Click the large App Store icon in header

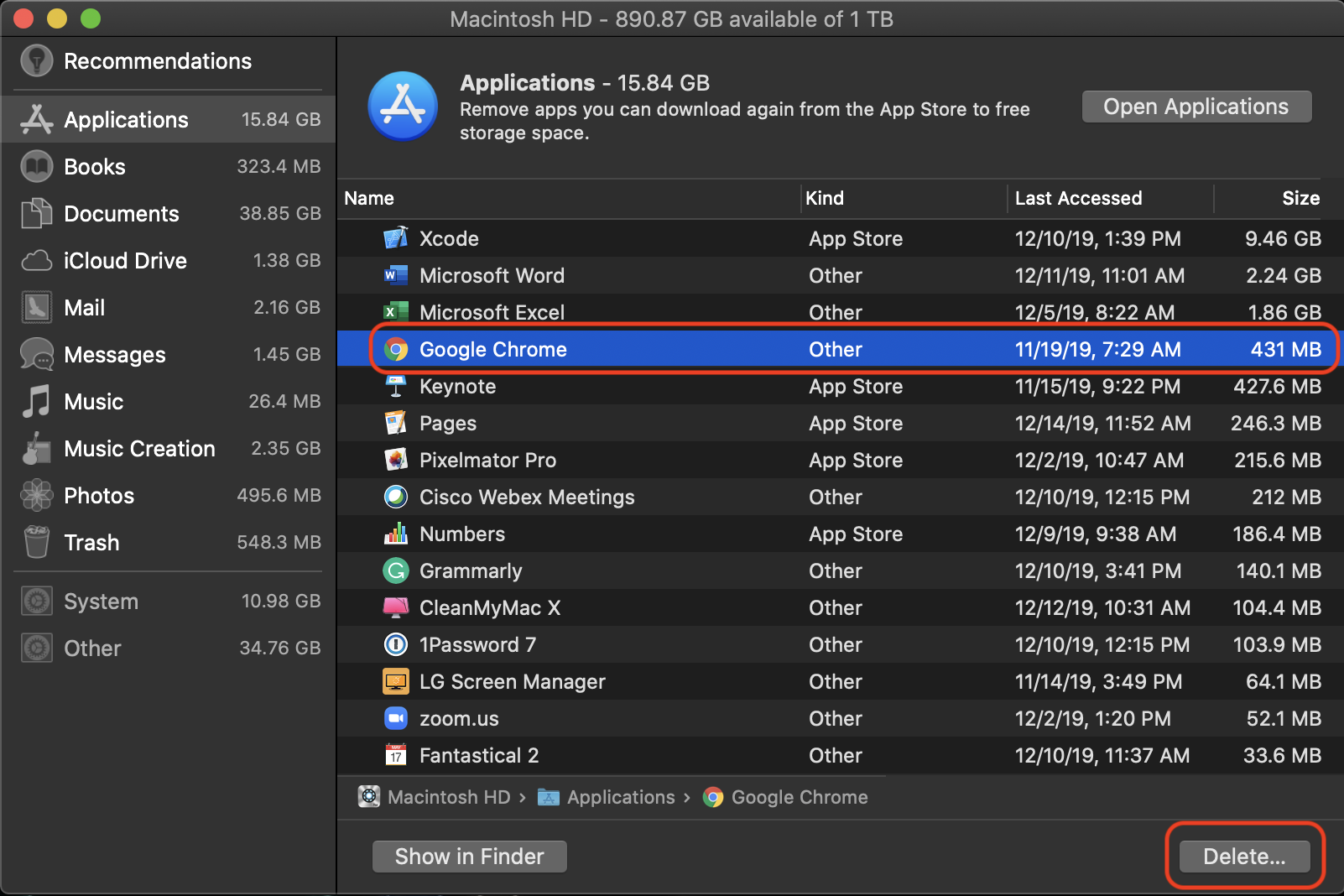tap(403, 107)
